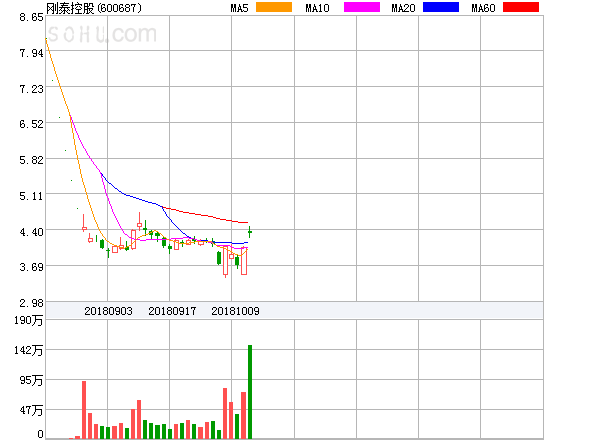Image resolution: width=600 pixels, height=440 pixels.
Task: Click the volume axis label 95万
Action: (x=31, y=380)
